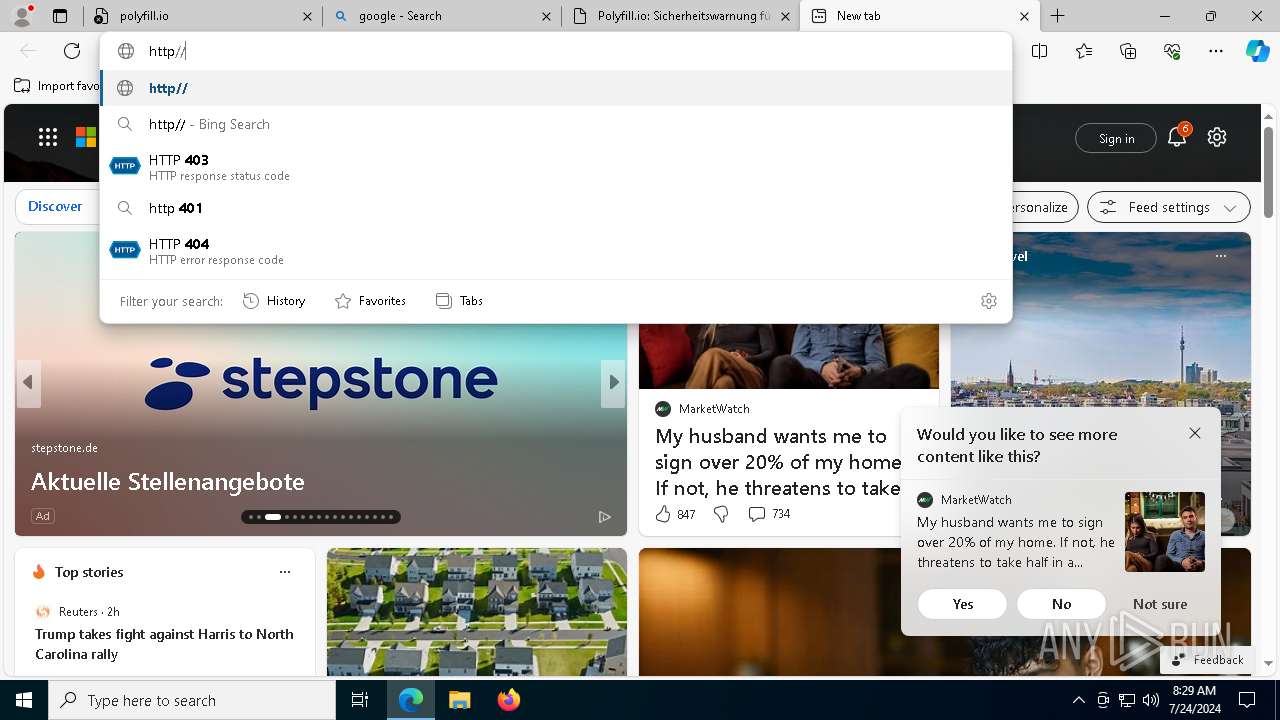Open comments on MarketWatch article

tap(769, 514)
